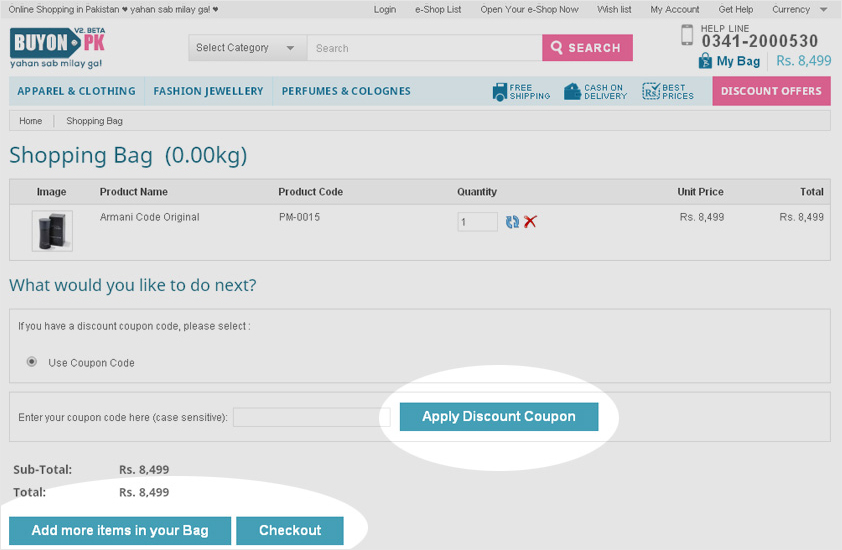Click Add more items in your Bag

[120, 531]
